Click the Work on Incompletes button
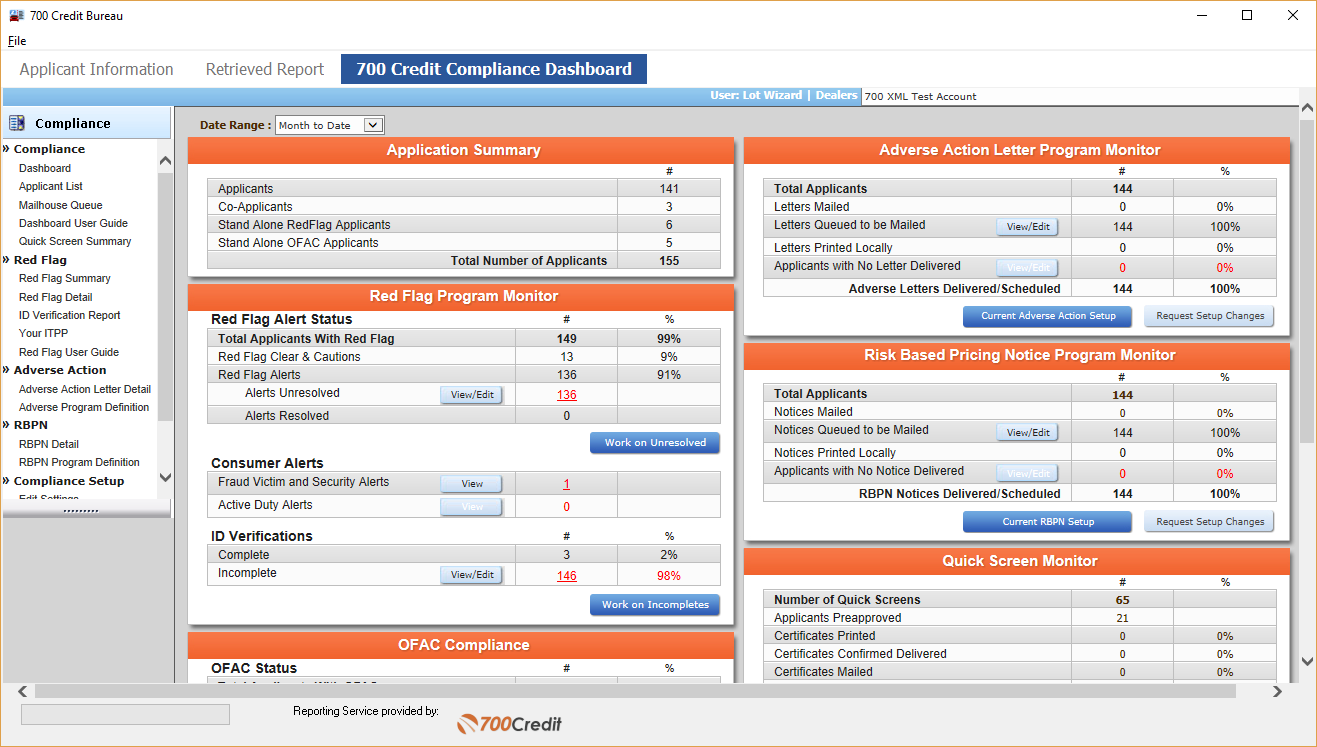Image resolution: width=1317 pixels, height=747 pixels. tap(655, 604)
